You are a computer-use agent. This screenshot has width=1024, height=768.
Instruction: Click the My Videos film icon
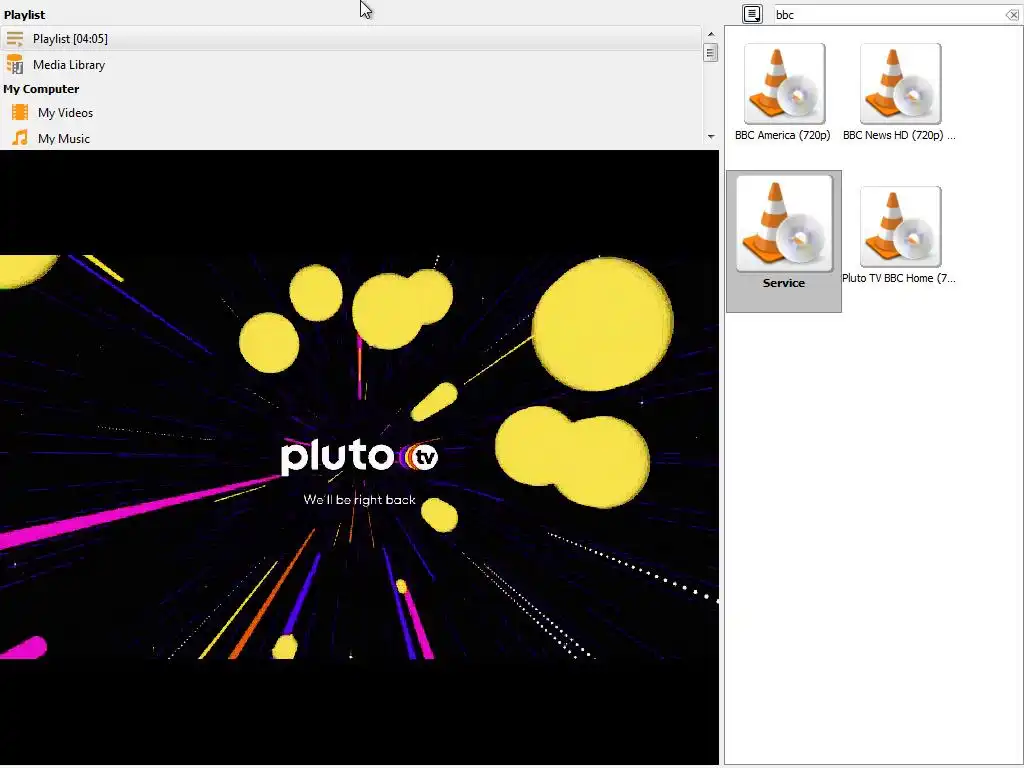20,112
